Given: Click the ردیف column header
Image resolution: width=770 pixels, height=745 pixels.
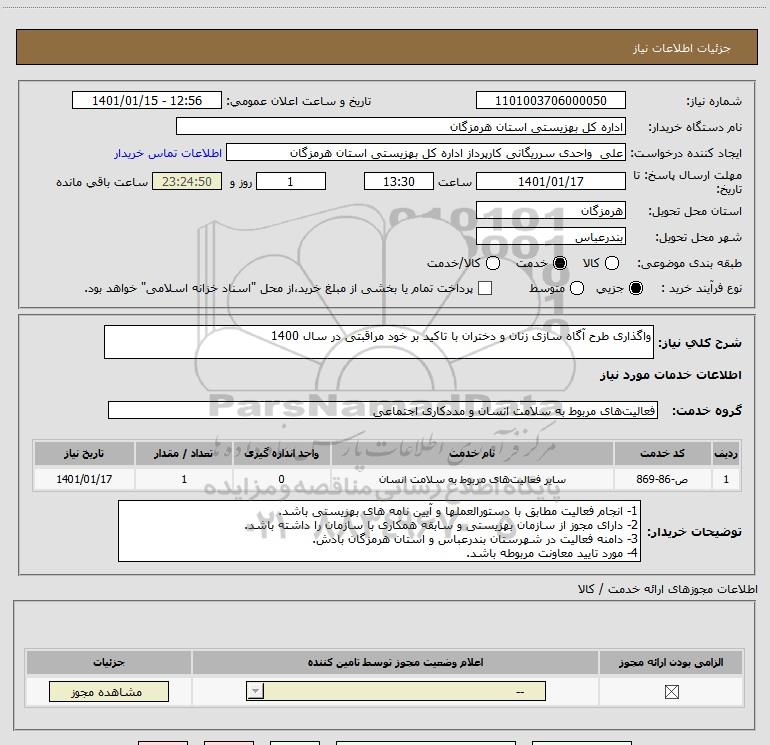Looking at the screenshot, I should [x=726, y=453].
